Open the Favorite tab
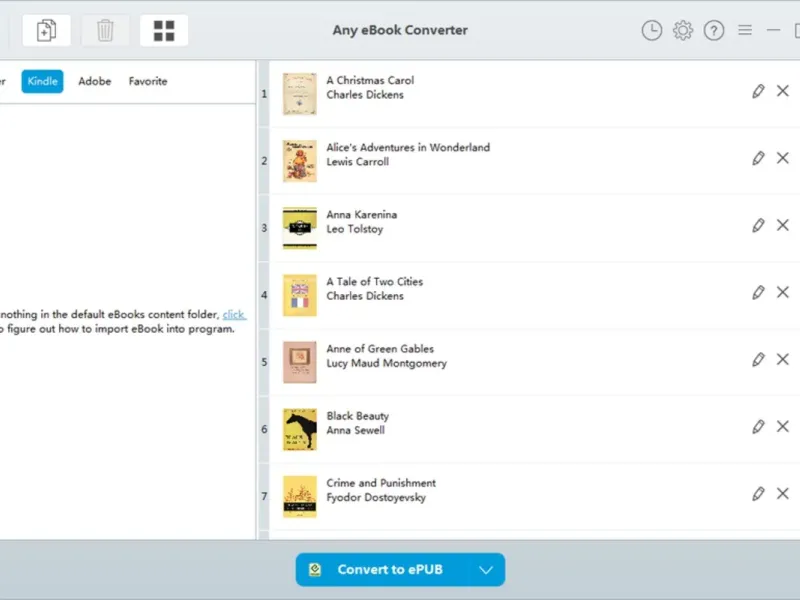This screenshot has height=600, width=800. tap(148, 82)
